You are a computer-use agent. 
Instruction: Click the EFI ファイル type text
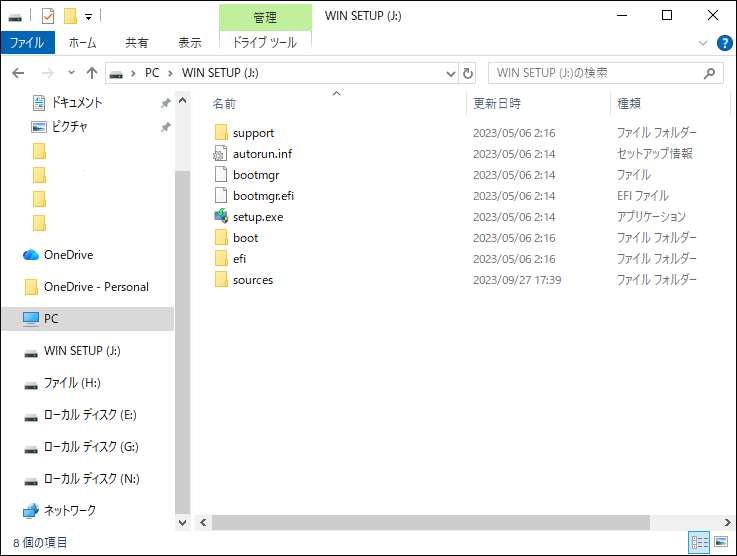point(643,196)
